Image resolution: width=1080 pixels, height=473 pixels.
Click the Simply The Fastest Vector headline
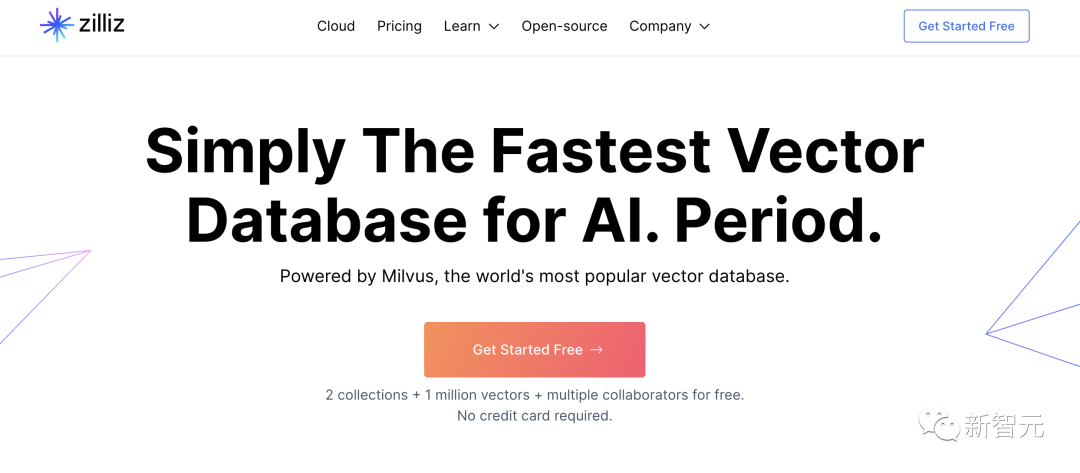coord(534,152)
